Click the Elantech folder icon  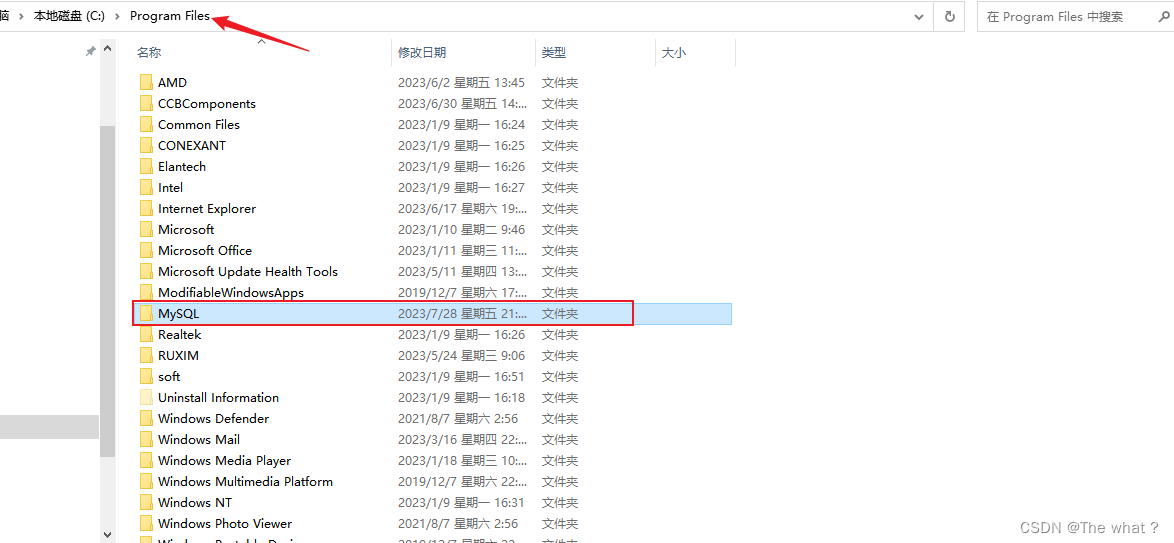pyautogui.click(x=146, y=166)
